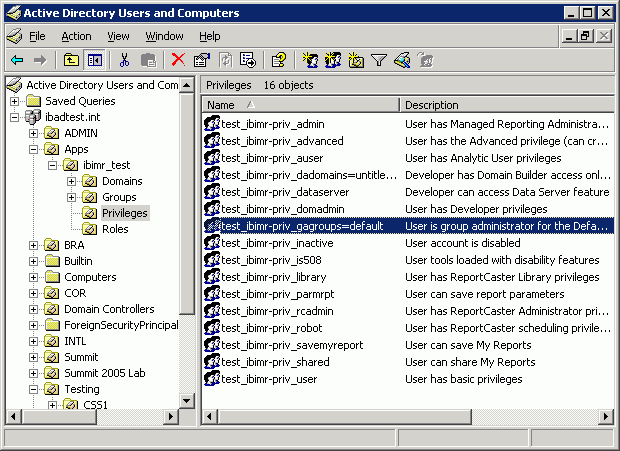620x451 pixels.
Task: Click the ibadtest.int domain icon
Action: 33,117
